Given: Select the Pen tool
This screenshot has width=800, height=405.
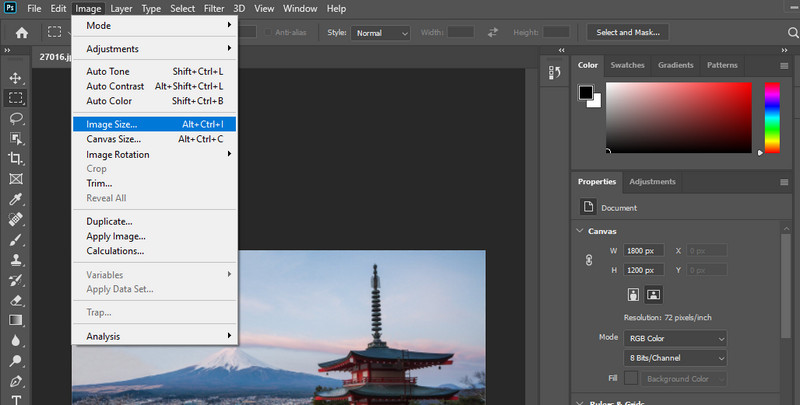Looking at the screenshot, I should click(16, 381).
